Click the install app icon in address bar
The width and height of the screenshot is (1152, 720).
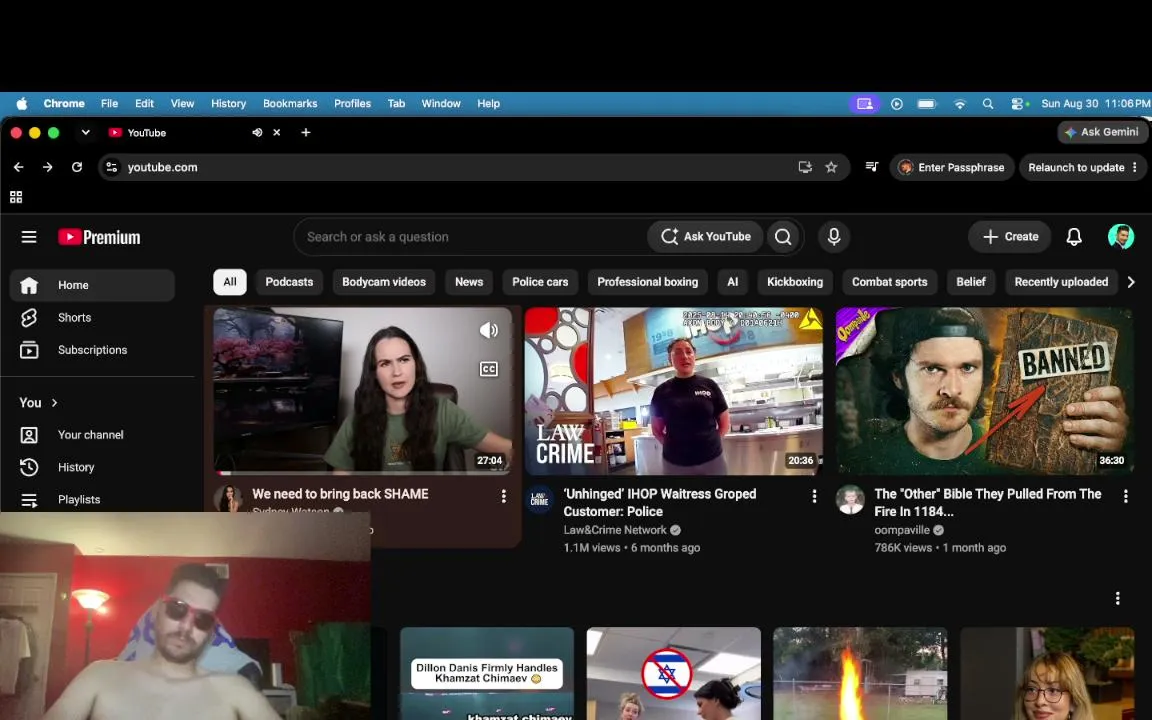point(805,168)
